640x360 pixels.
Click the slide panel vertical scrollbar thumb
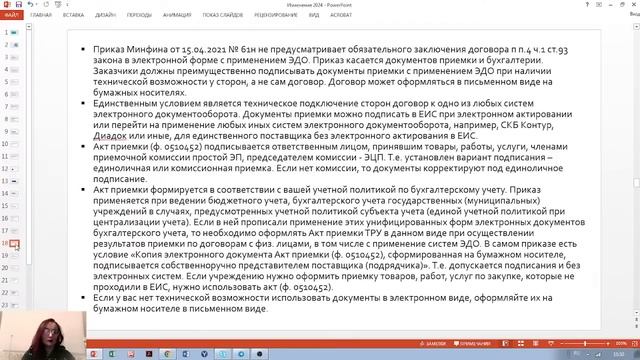point(29,148)
